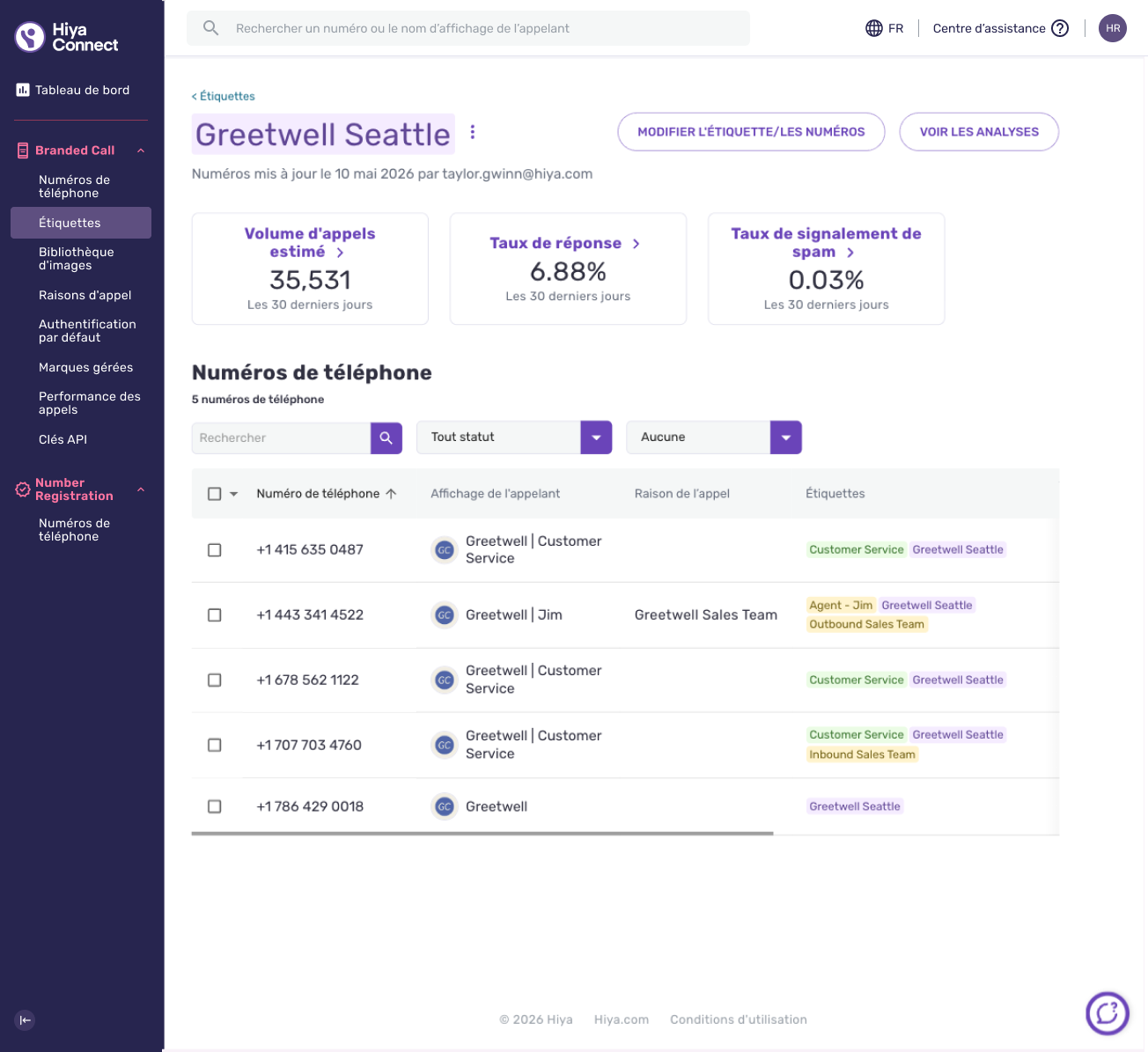Screen dimensions: 1148x1052
Task: Click the Centre d'assistance question mark icon
Action: (1060, 28)
